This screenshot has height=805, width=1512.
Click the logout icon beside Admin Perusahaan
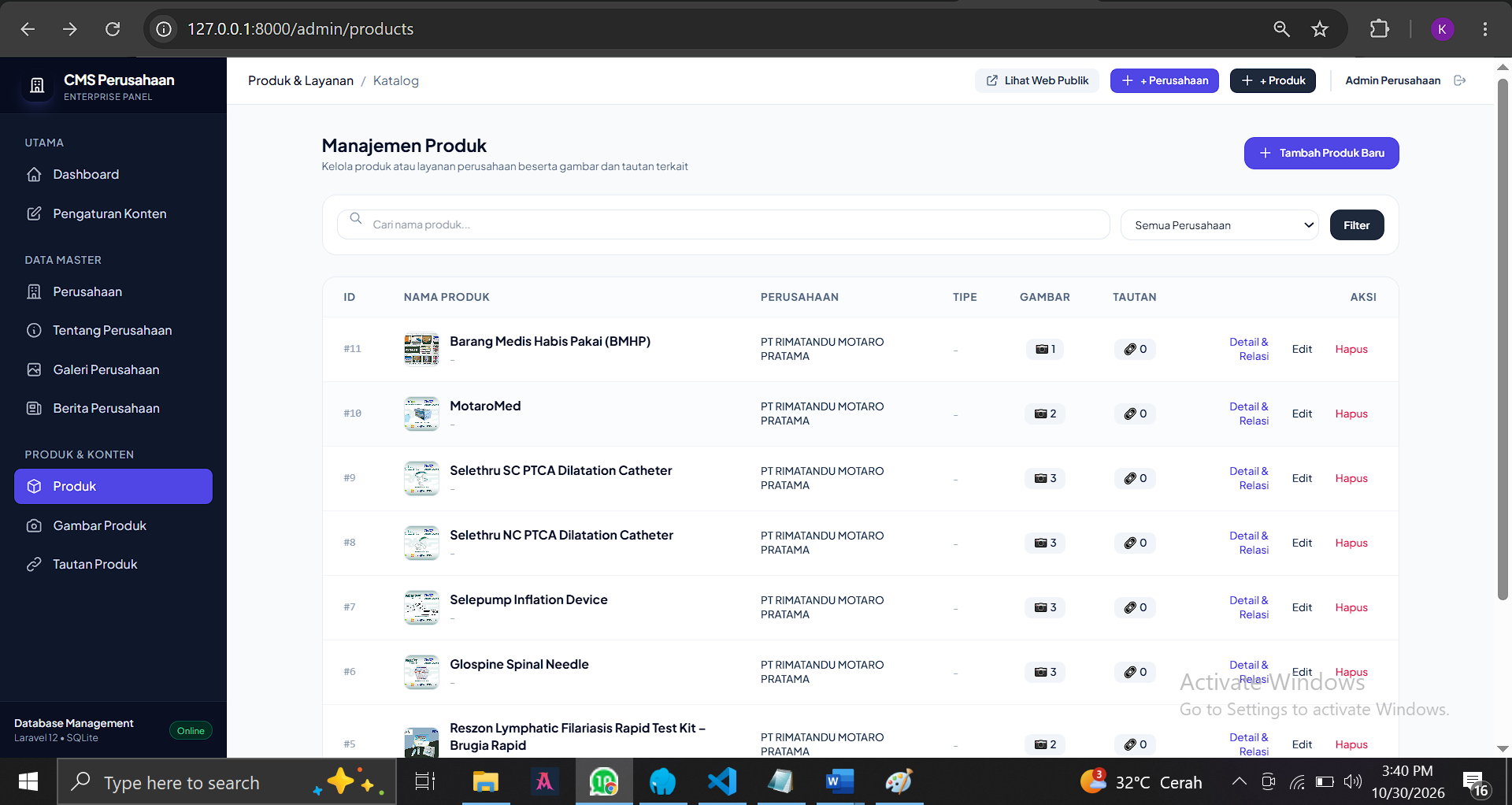coord(1460,80)
